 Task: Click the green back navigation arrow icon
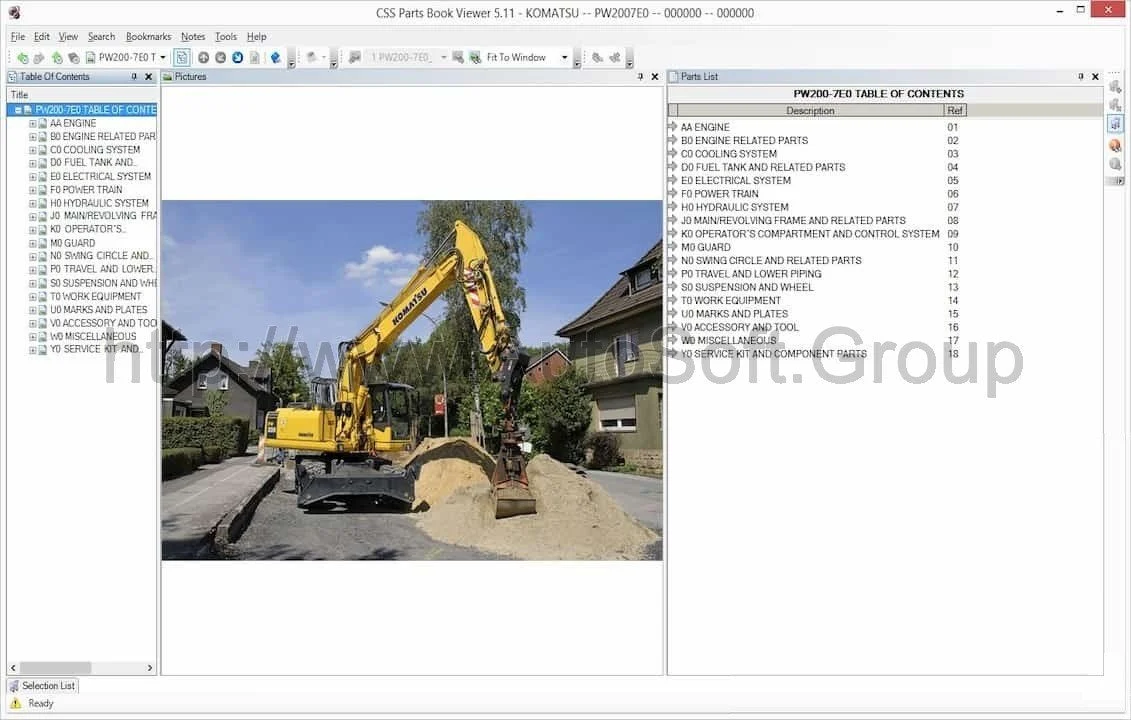click(x=22, y=58)
